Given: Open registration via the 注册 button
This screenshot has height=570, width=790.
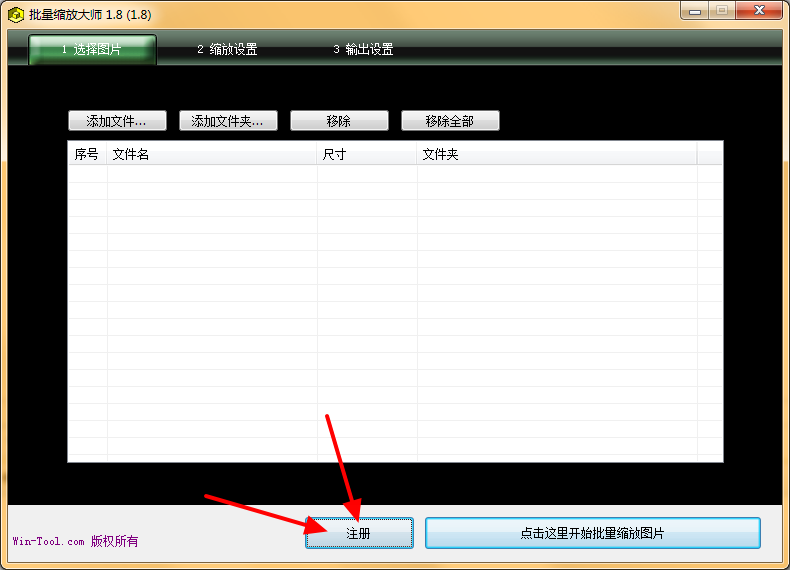Looking at the screenshot, I should tap(359, 533).
